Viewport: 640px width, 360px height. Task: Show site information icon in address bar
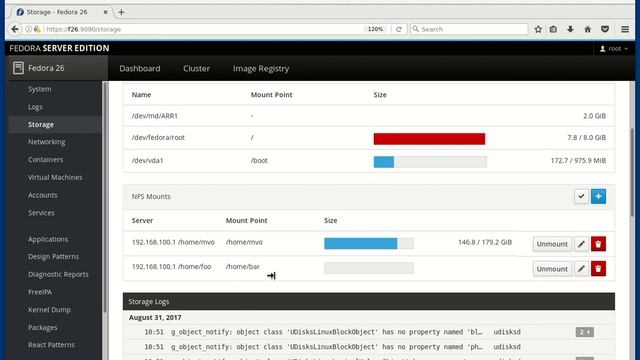28,29
